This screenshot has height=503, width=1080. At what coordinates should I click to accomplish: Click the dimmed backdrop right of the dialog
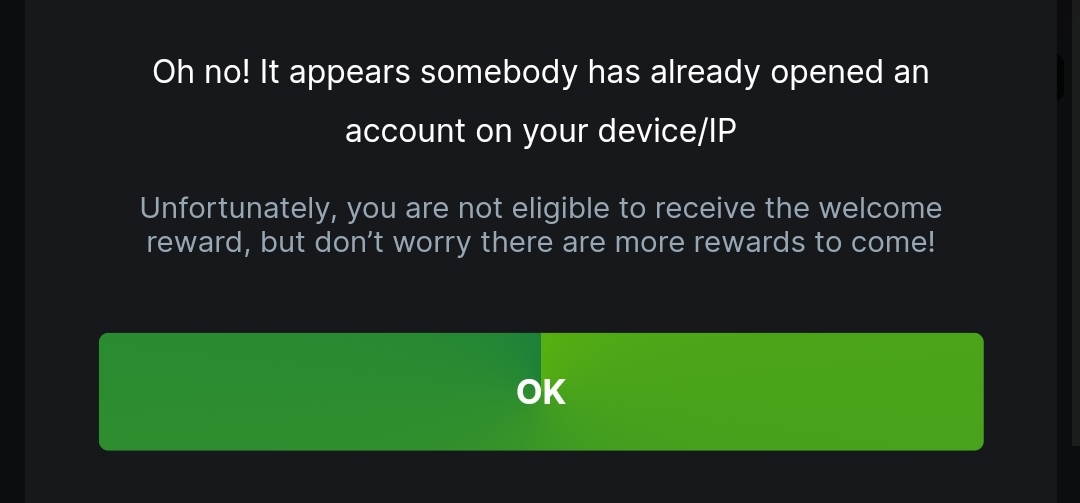[x=1065, y=276]
